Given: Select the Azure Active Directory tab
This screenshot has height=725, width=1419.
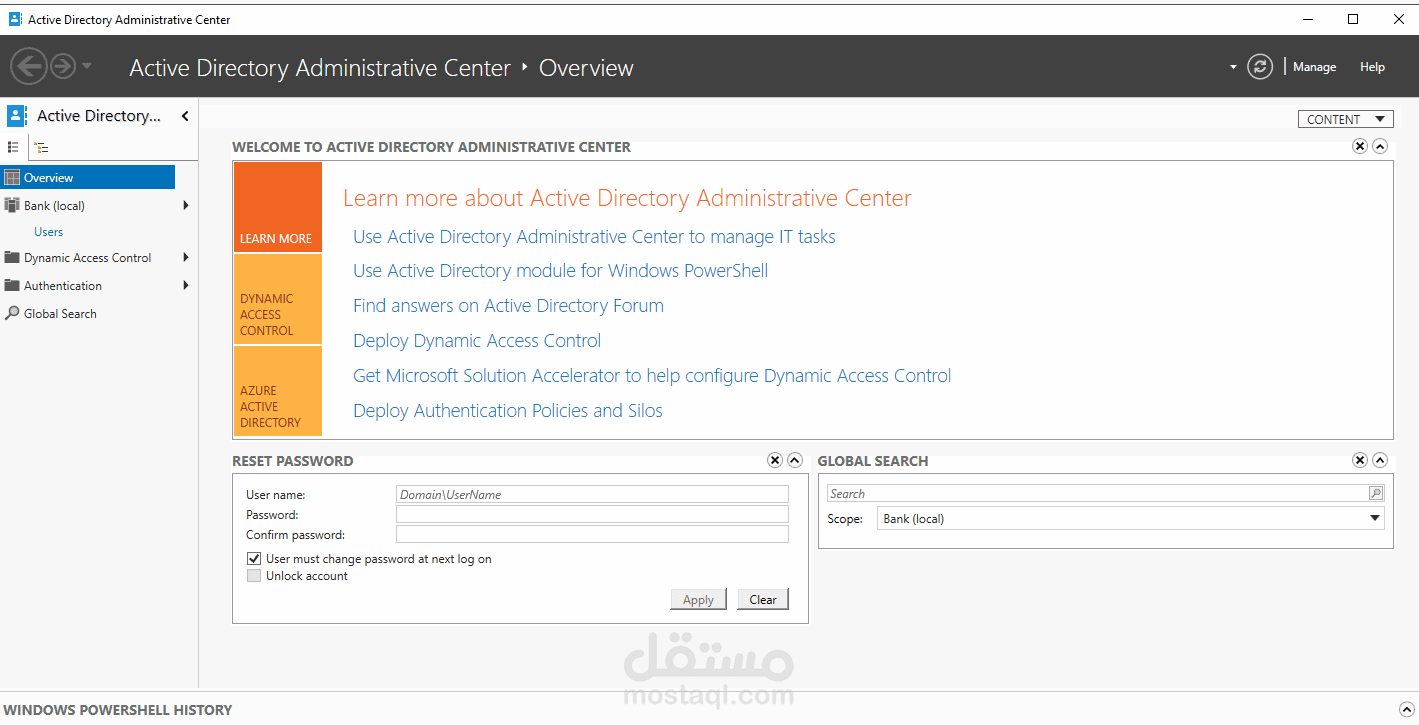Looking at the screenshot, I should pos(278,391).
